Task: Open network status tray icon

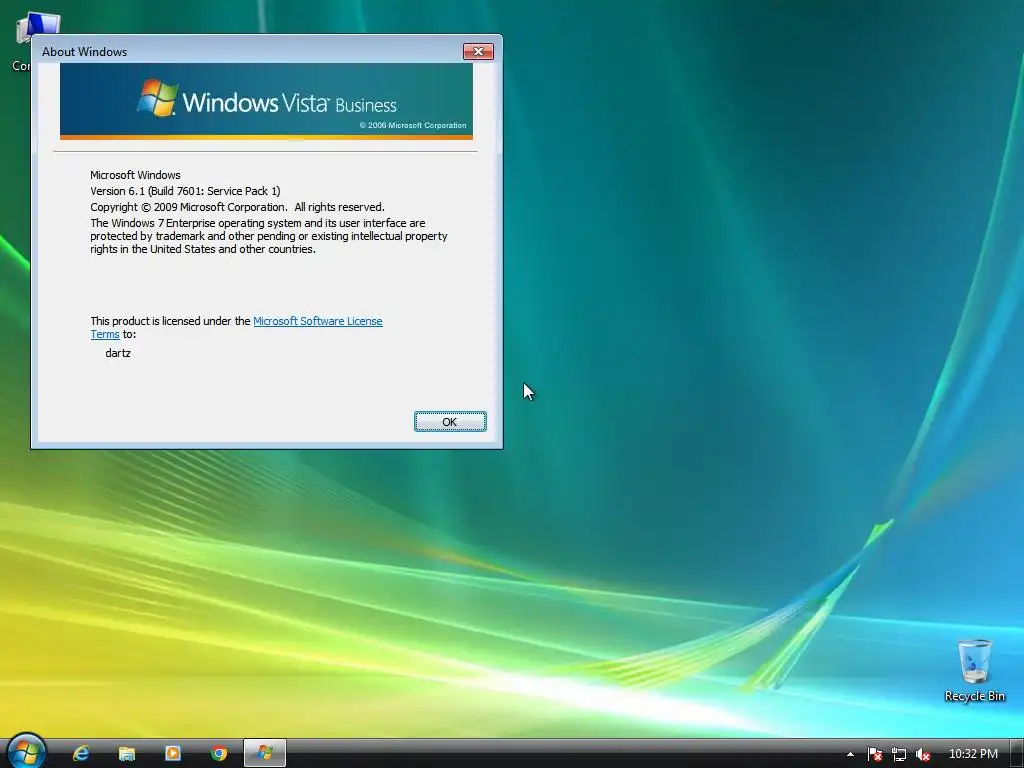Action: tap(899, 754)
